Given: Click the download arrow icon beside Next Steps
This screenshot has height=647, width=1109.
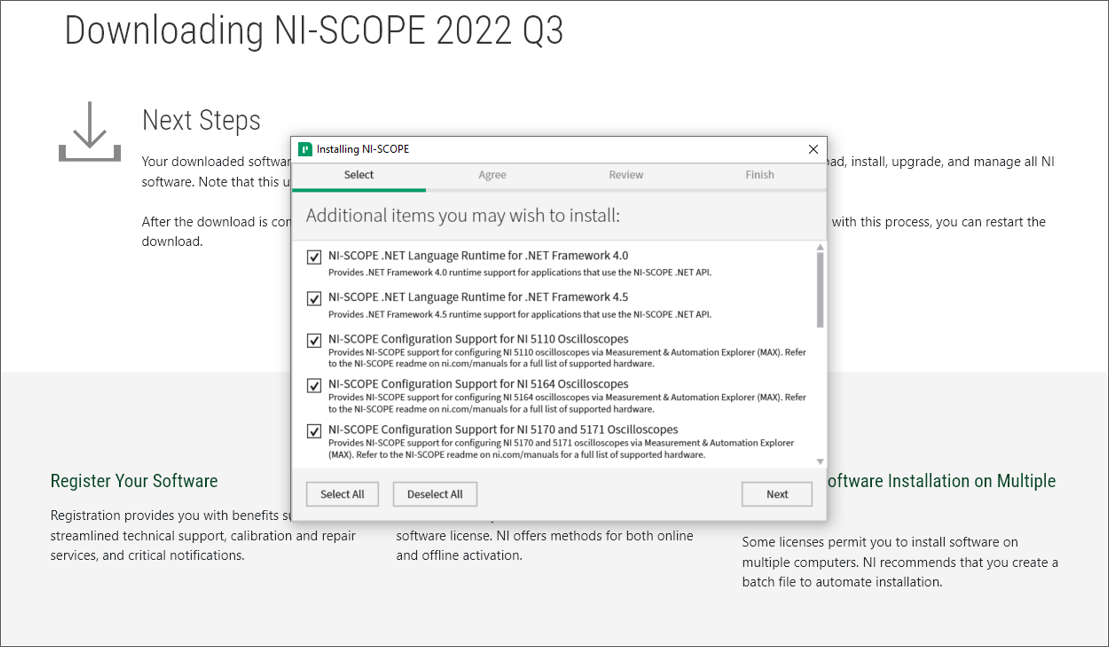Looking at the screenshot, I should pyautogui.click(x=90, y=131).
